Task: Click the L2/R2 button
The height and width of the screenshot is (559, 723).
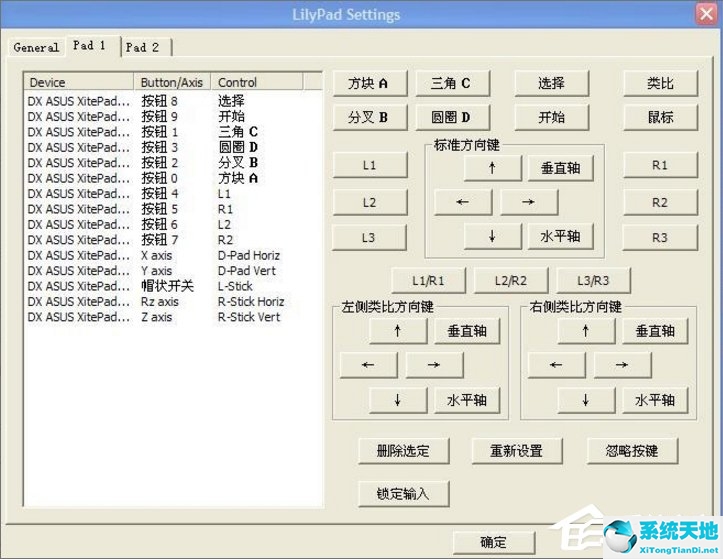Action: [511, 280]
